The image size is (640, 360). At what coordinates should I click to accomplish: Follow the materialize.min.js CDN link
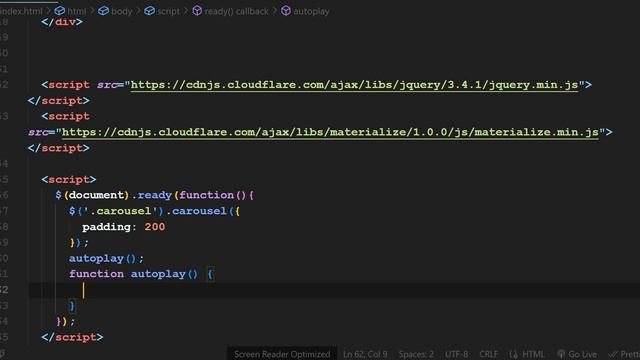[x=330, y=132]
